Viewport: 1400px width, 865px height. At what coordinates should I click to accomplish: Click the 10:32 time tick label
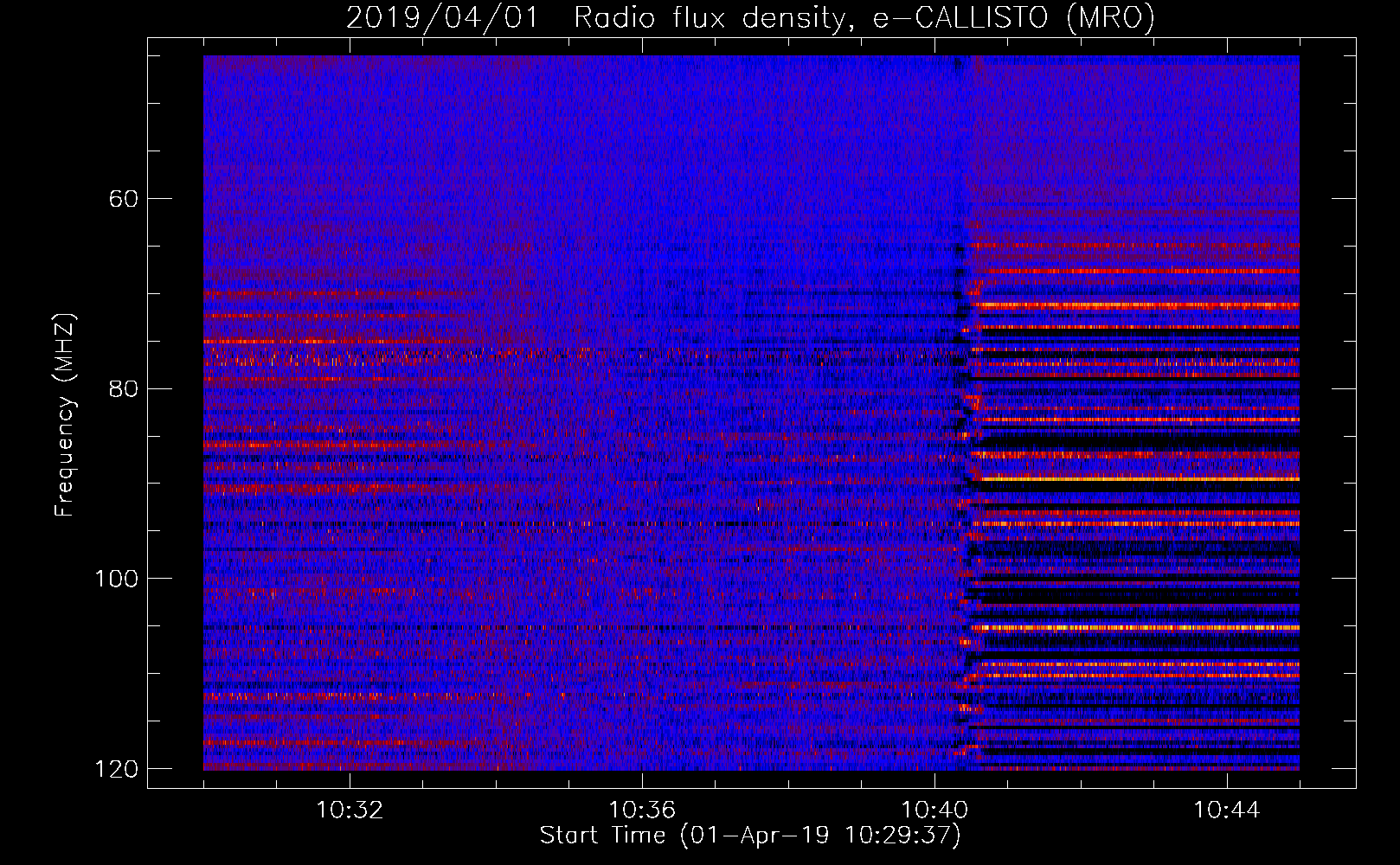350,811
